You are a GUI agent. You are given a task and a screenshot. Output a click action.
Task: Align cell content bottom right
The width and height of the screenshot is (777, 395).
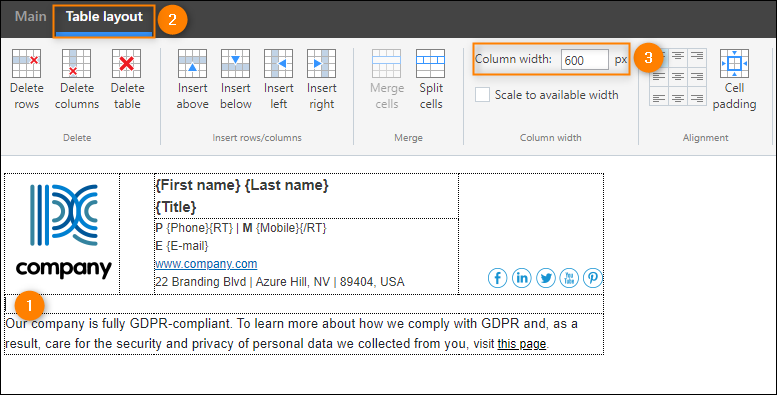(697, 96)
